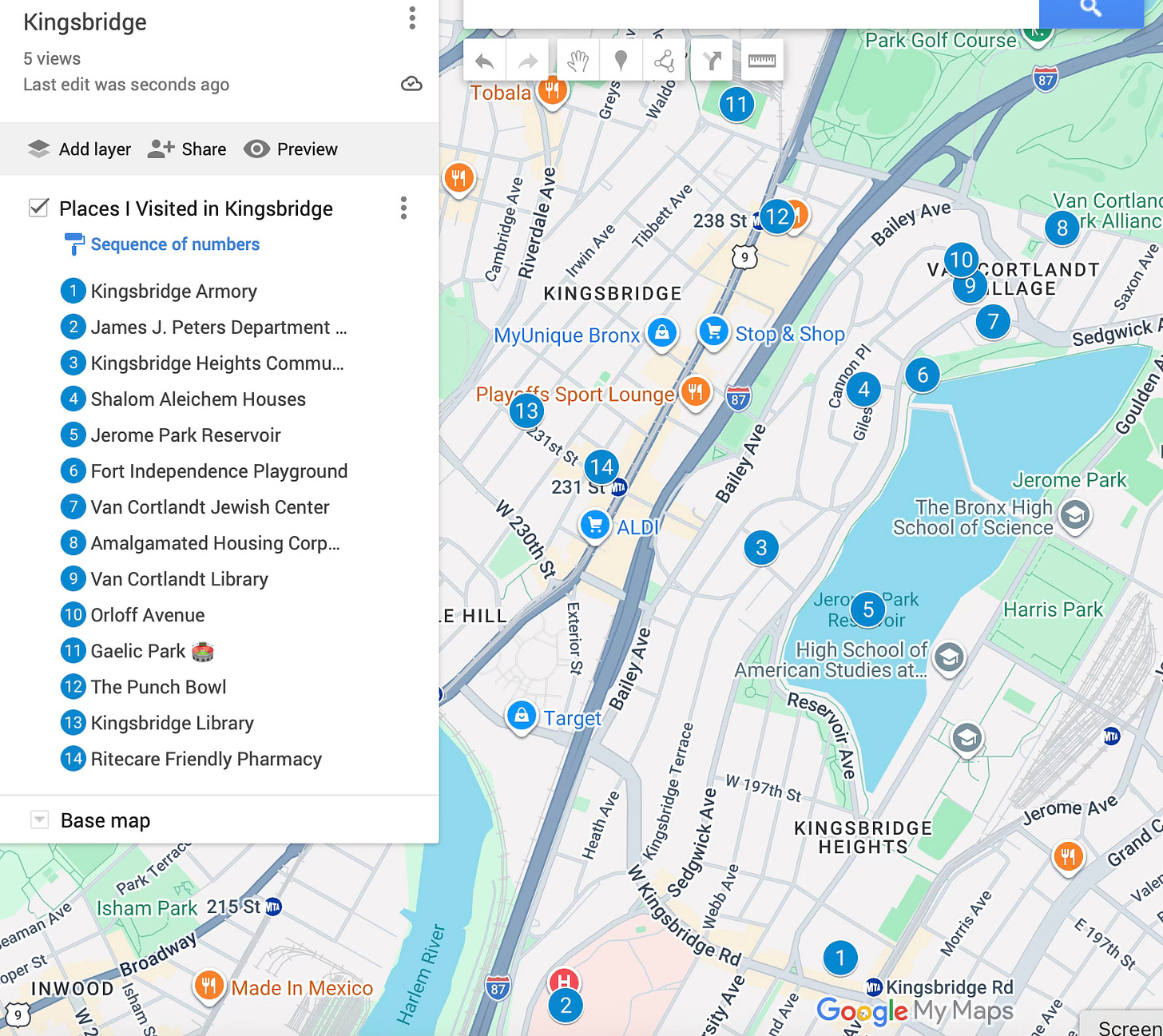Open the Places I Visited layer options
The width and height of the screenshot is (1163, 1036).
[x=403, y=208]
